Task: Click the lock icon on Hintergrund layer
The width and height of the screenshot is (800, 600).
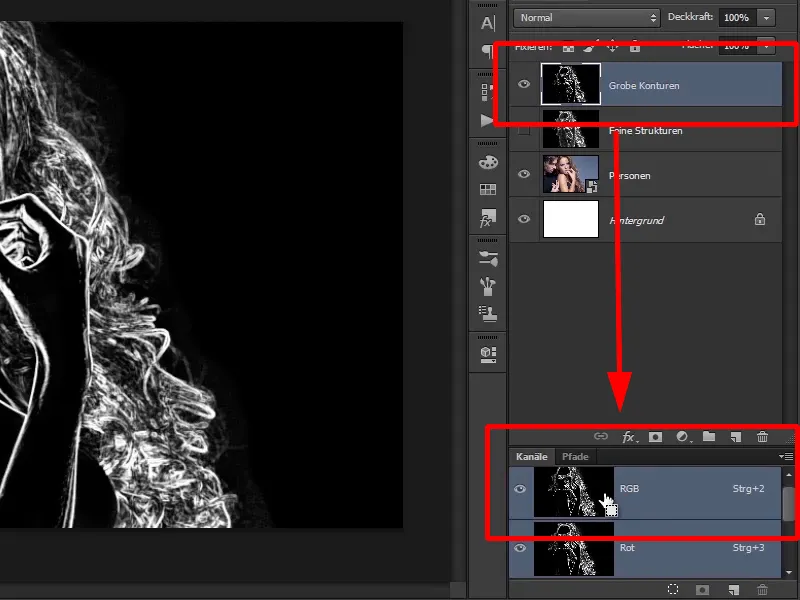Action: point(760,219)
